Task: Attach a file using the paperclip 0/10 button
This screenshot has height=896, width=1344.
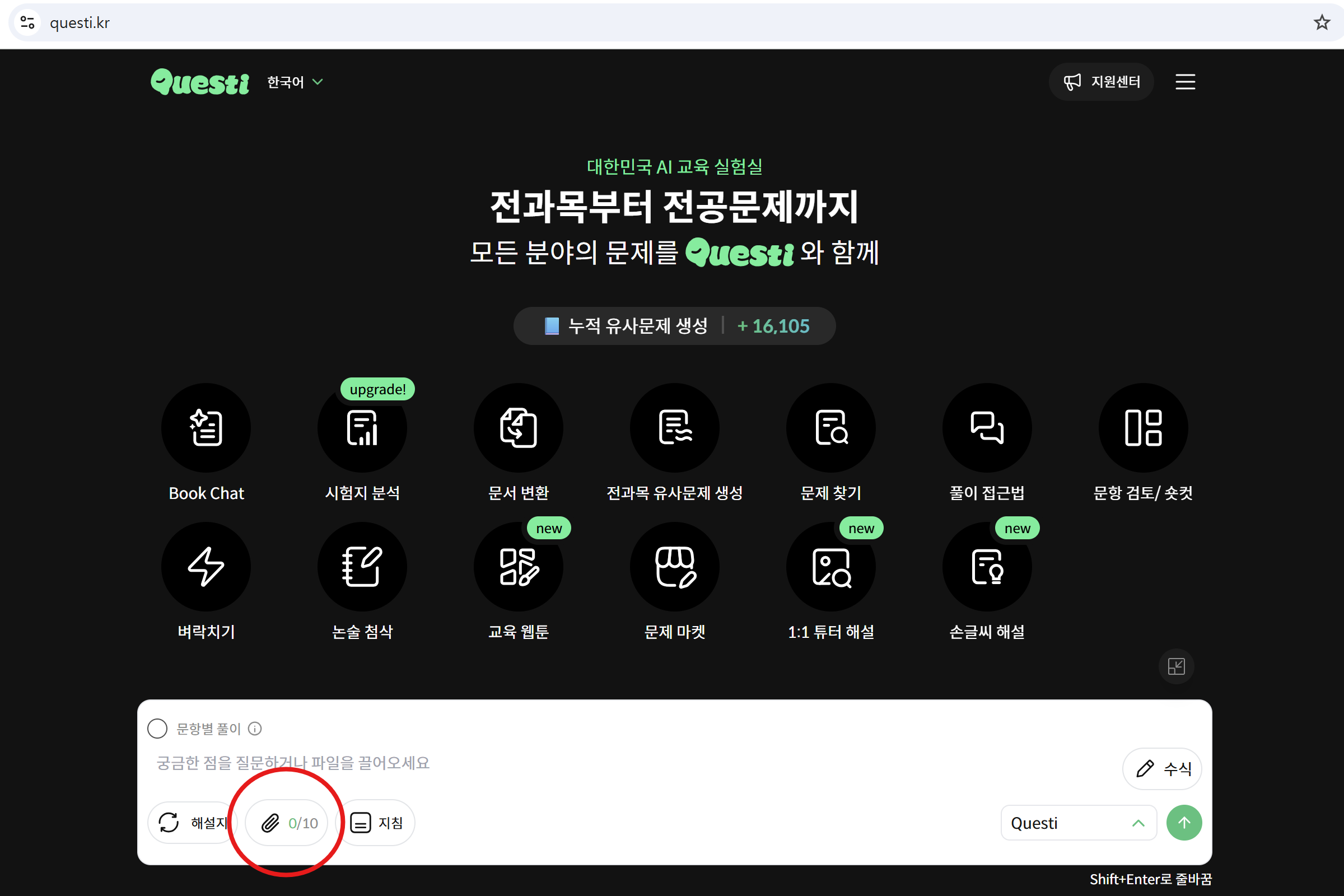Action: [287, 823]
